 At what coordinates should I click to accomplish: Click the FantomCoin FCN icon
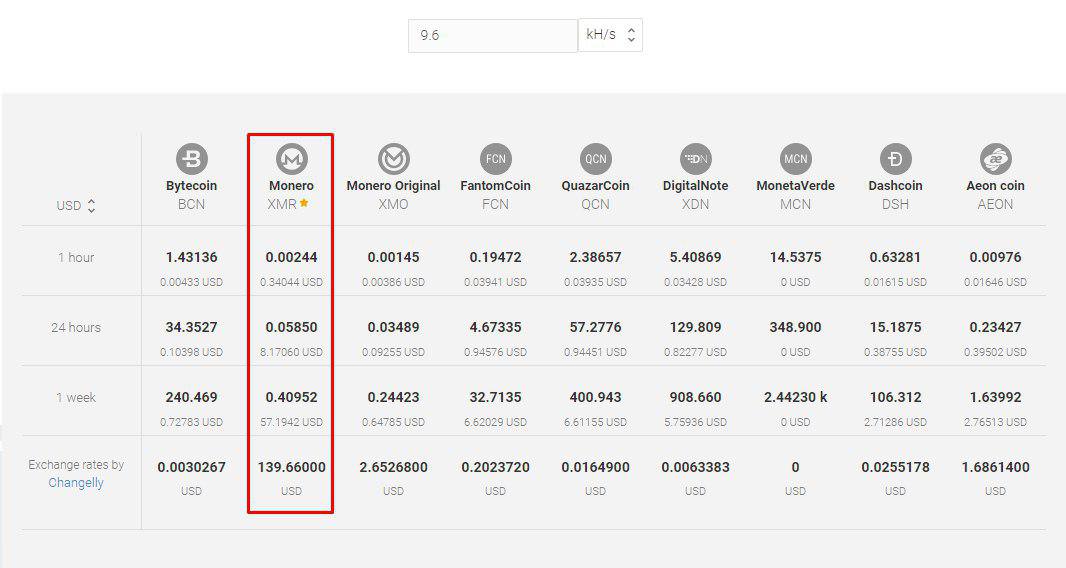click(496, 159)
